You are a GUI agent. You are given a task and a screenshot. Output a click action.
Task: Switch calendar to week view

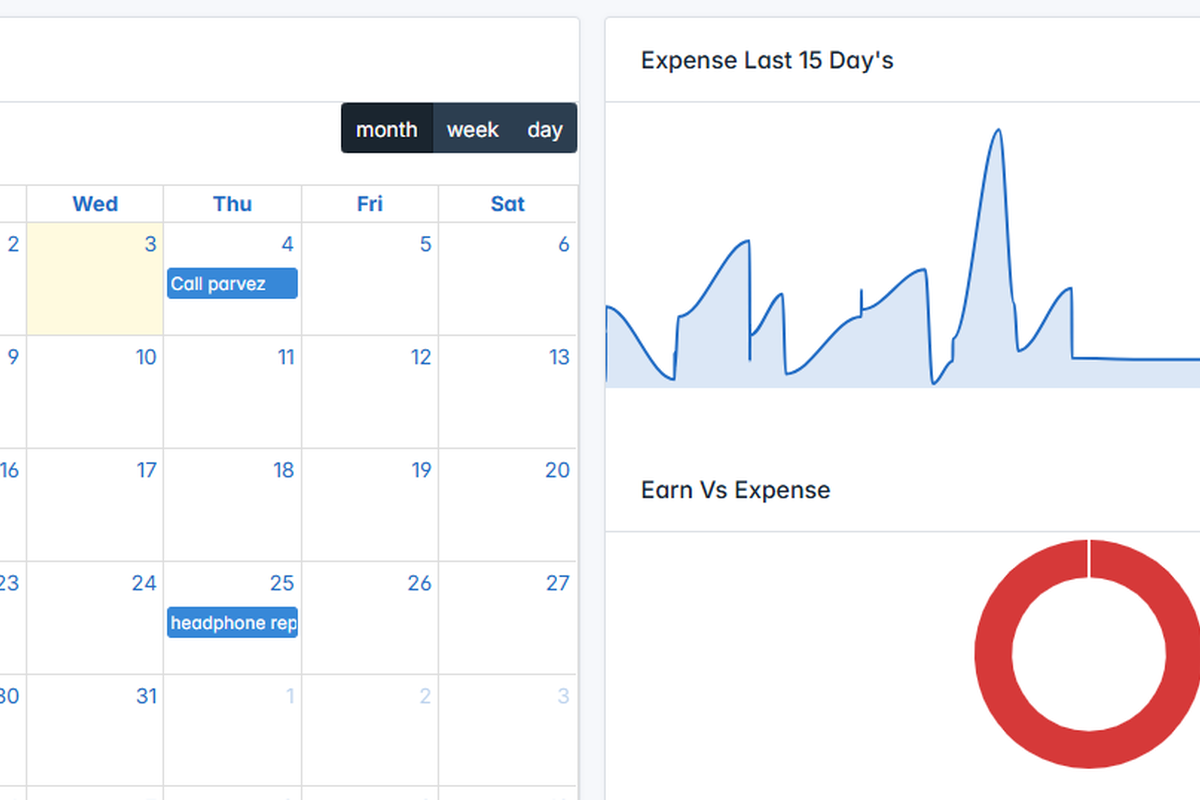pyautogui.click(x=472, y=129)
